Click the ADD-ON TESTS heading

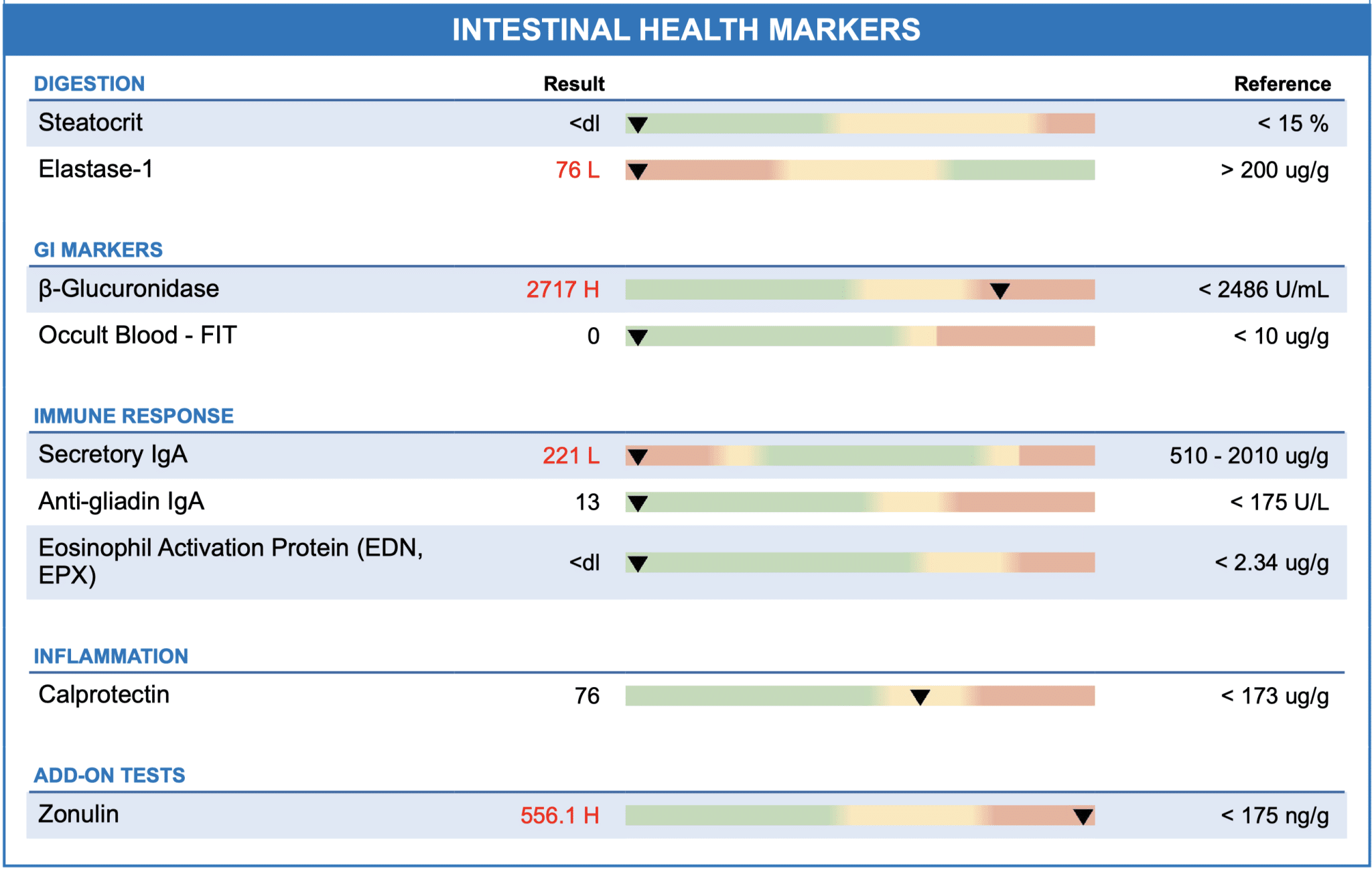109,775
